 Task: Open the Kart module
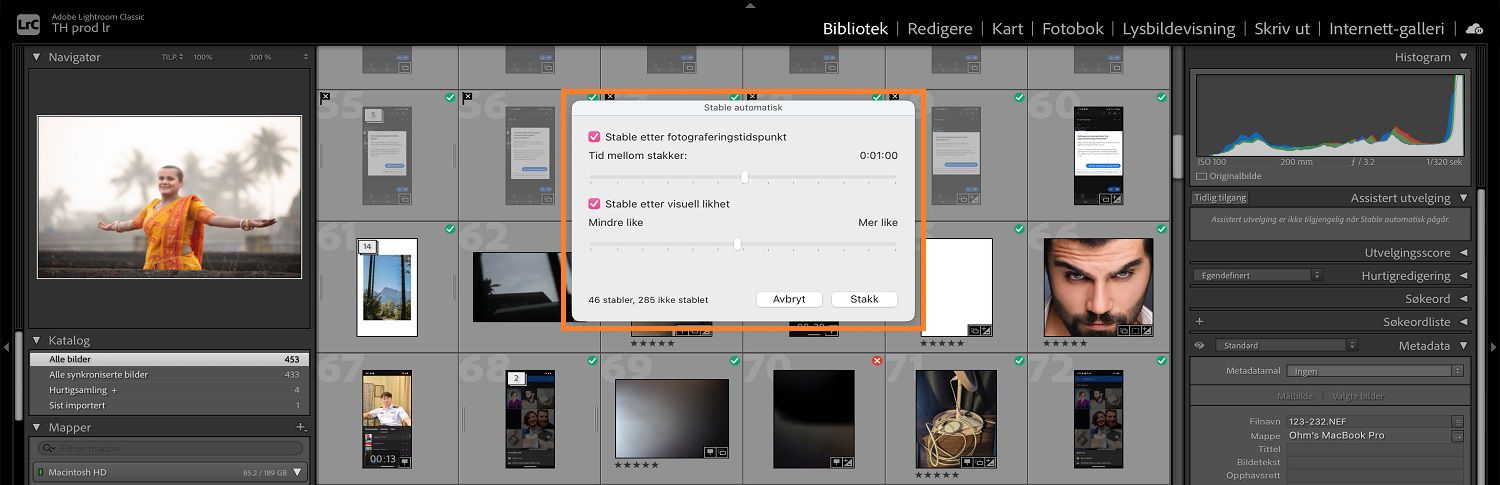click(1007, 29)
